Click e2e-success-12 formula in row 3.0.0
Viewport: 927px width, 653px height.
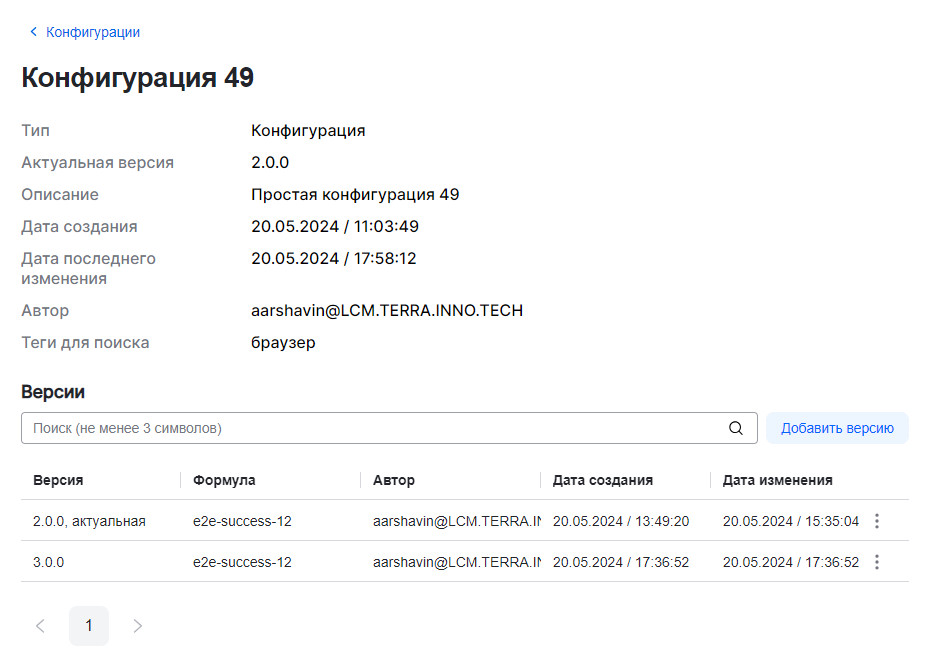[242, 562]
